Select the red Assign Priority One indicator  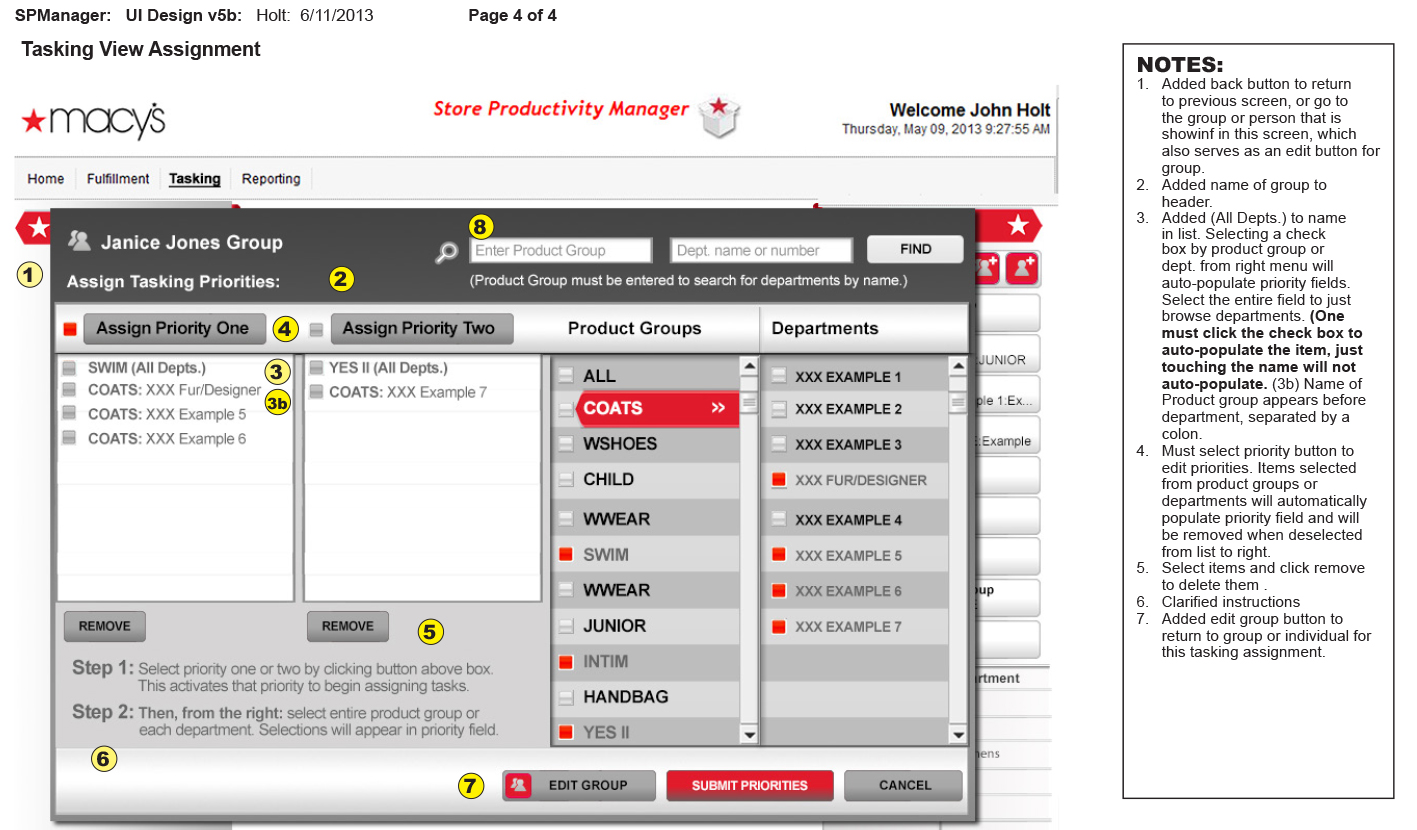click(70, 329)
